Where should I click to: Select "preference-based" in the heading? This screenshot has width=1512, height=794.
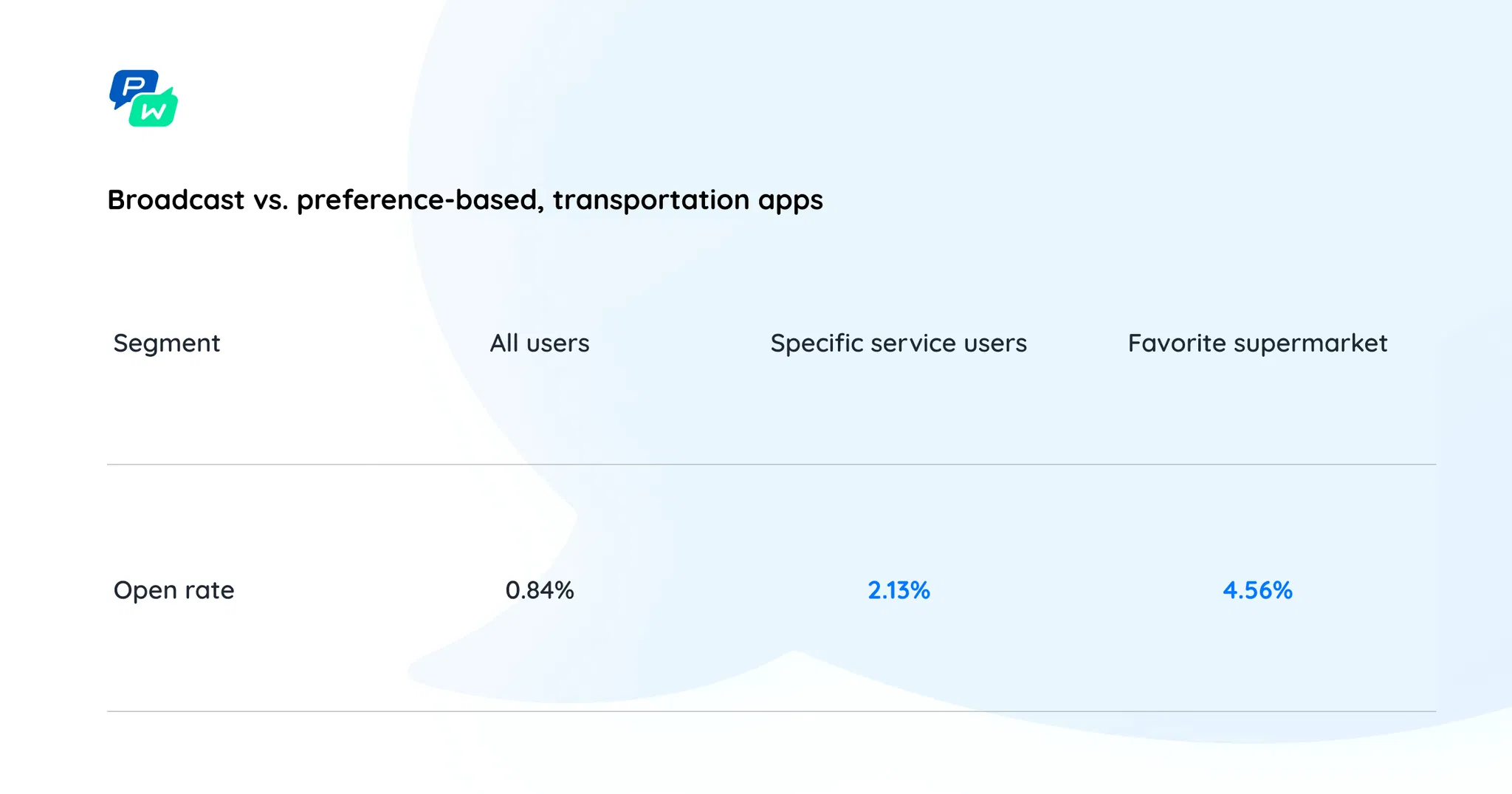[419, 200]
